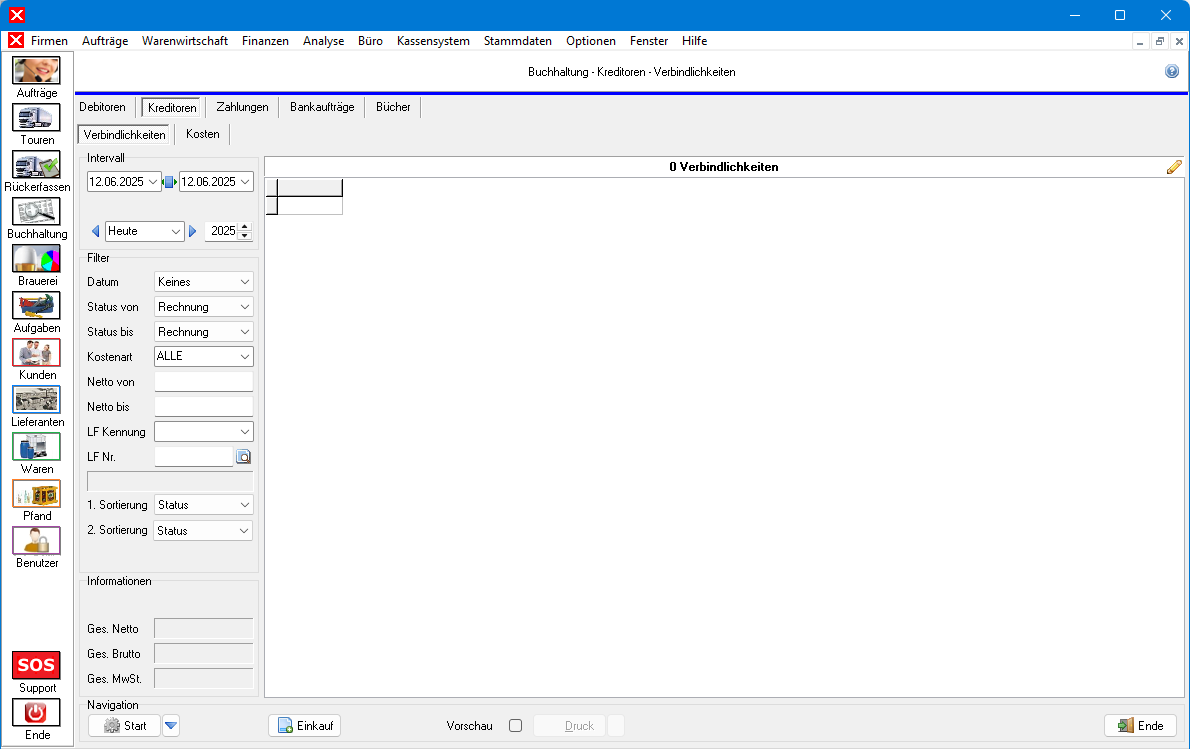The width and height of the screenshot is (1190, 749).
Task: Click the blue help question mark icon
Action: [1172, 72]
